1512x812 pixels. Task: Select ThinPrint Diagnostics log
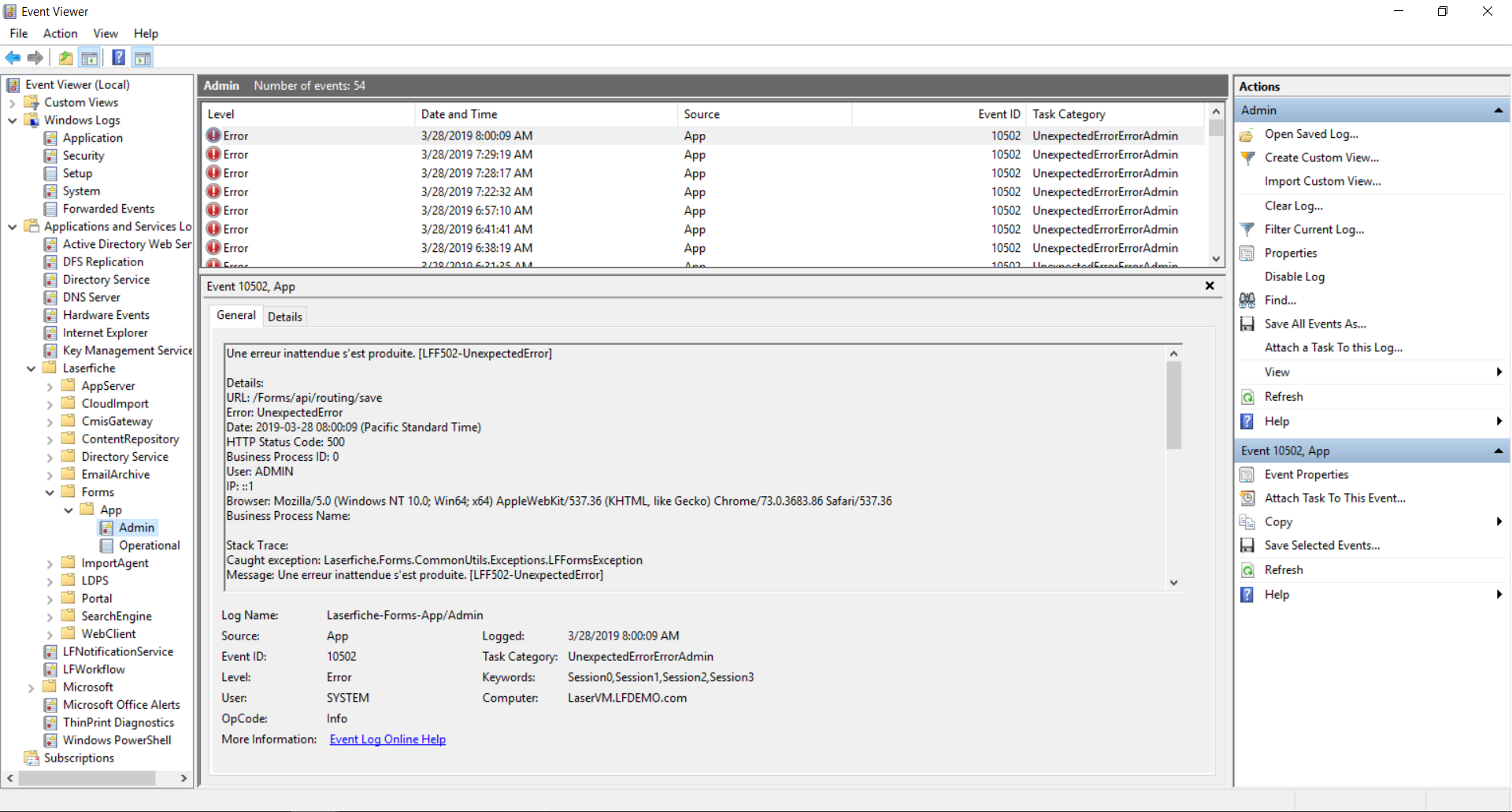pos(119,723)
